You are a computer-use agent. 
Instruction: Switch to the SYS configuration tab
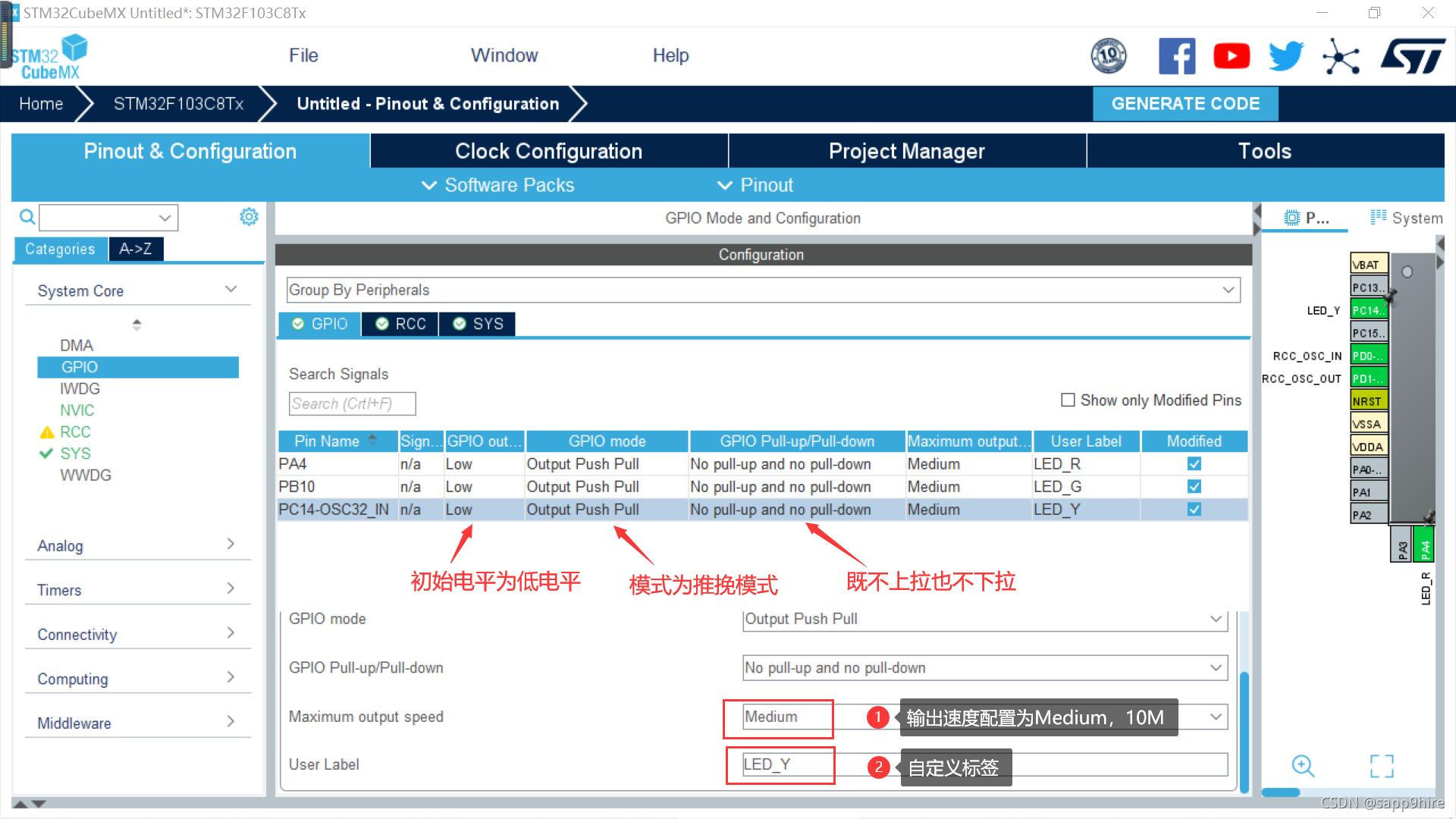[x=478, y=324]
